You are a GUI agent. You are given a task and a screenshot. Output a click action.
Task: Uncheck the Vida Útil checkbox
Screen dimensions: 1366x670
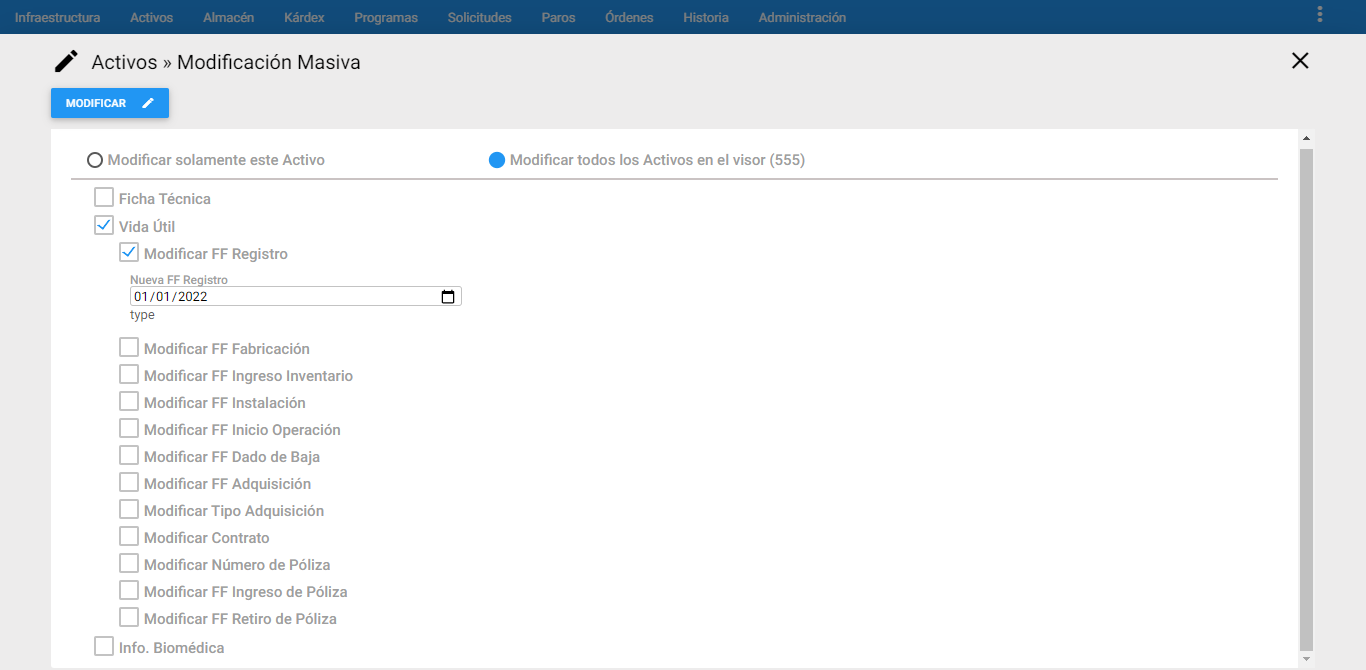[104, 225]
